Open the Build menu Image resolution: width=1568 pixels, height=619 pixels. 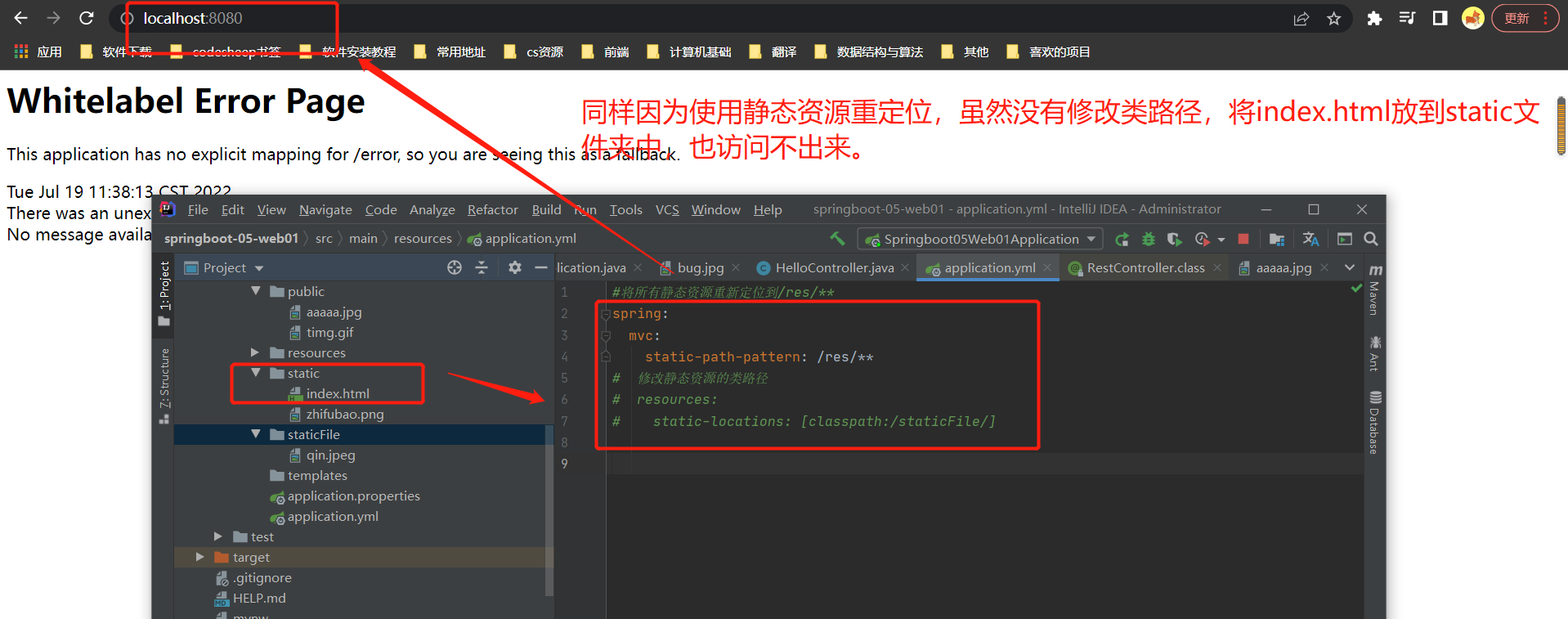546,210
